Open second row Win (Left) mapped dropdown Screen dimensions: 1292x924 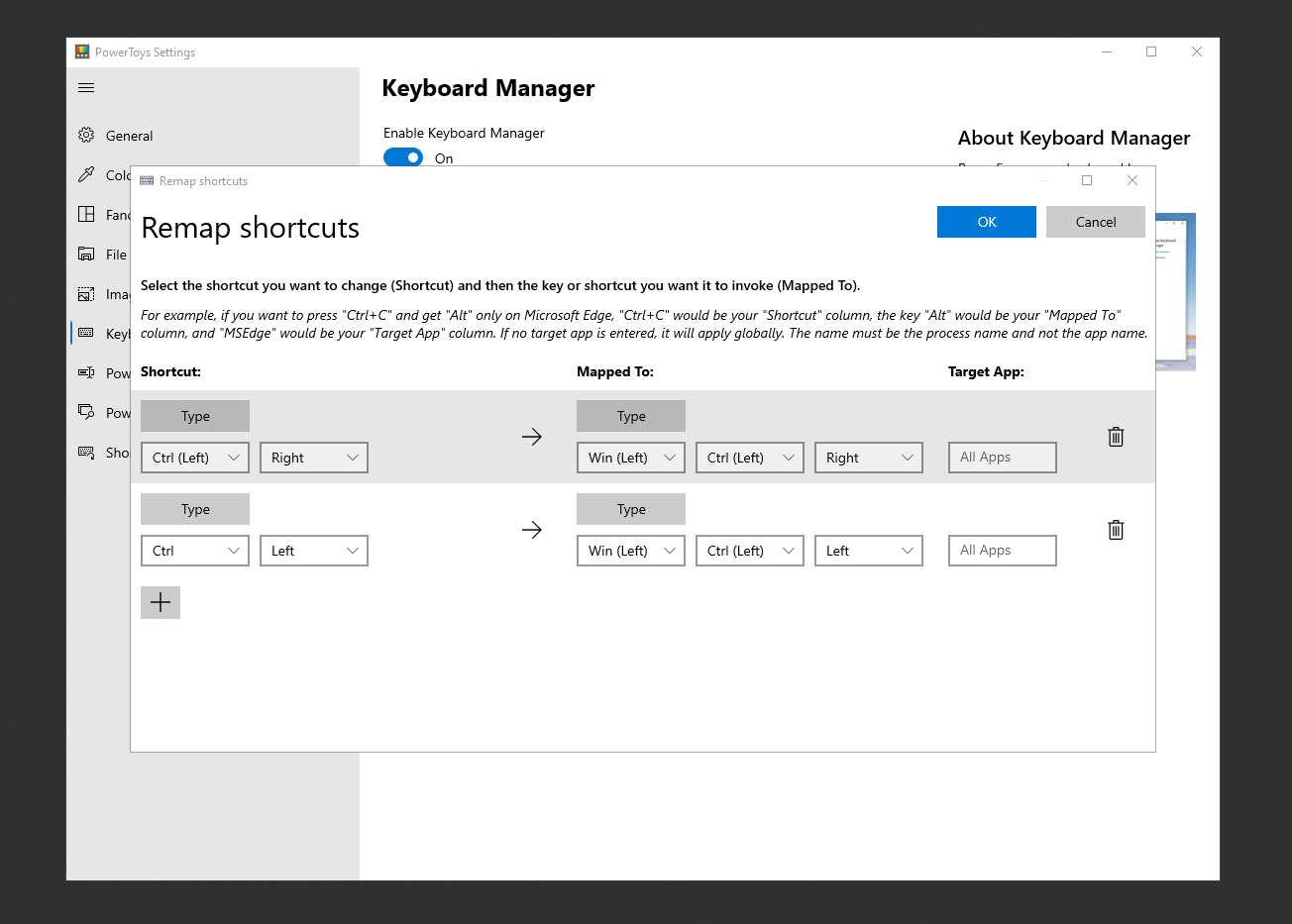(x=631, y=551)
